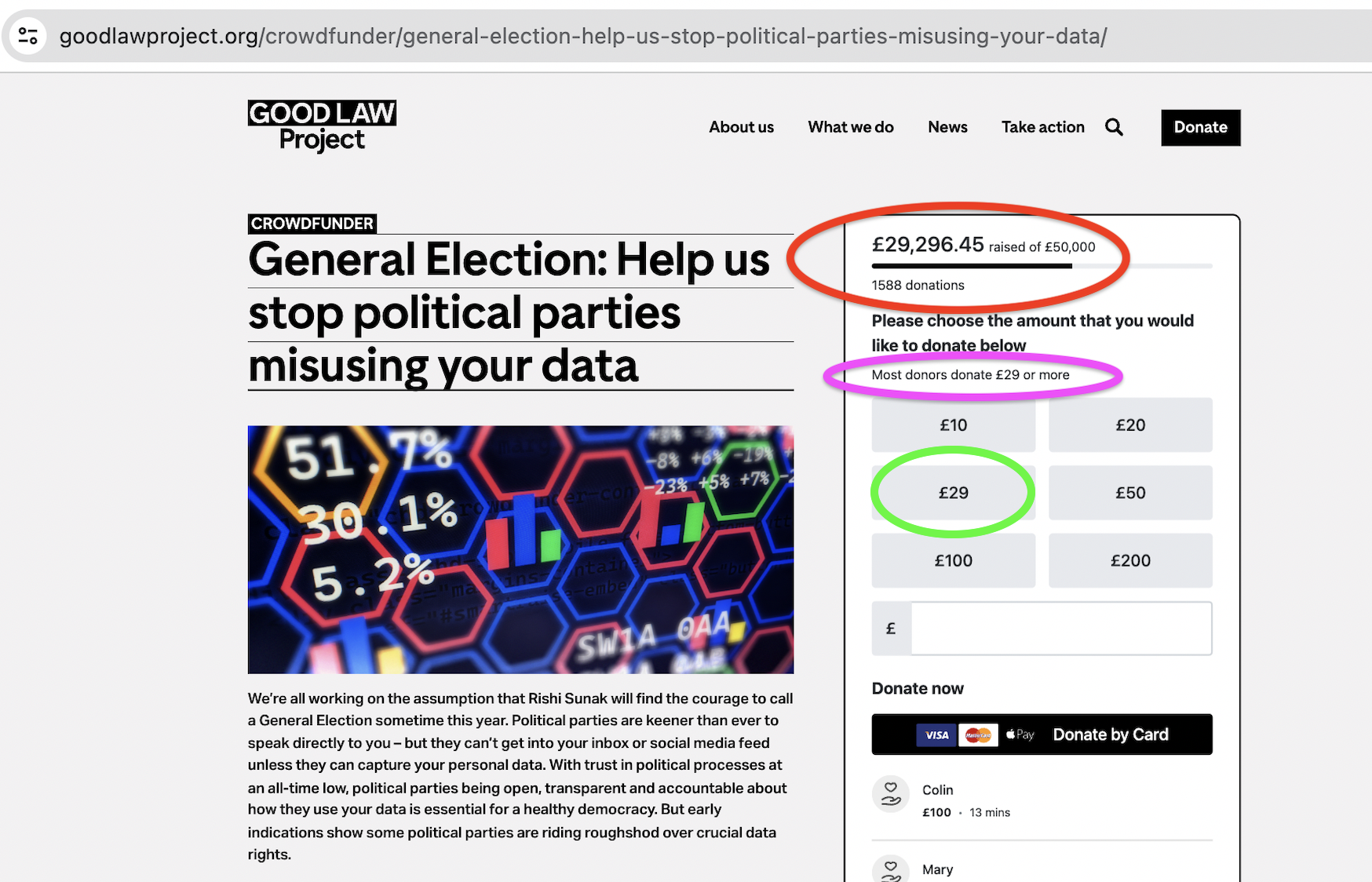
Task: Click the custom £ amount input field
Action: pyautogui.click(x=1060, y=629)
